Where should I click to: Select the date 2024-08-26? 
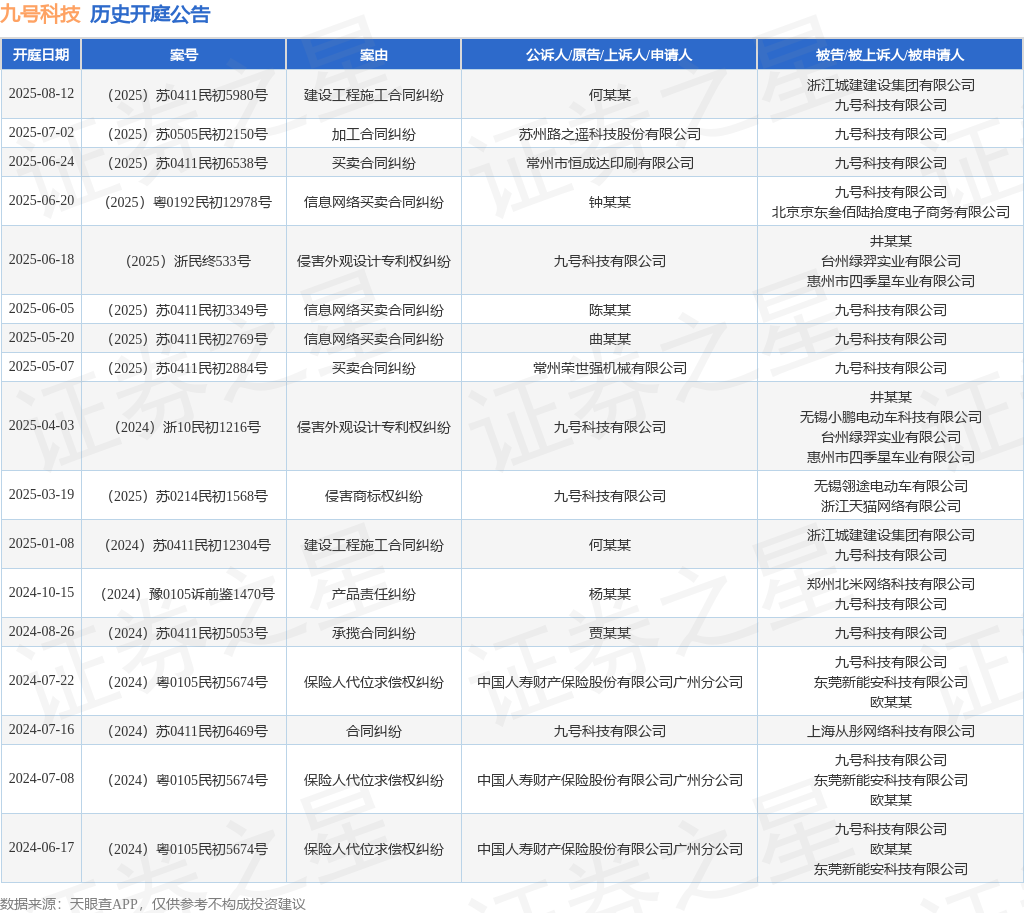point(41,632)
